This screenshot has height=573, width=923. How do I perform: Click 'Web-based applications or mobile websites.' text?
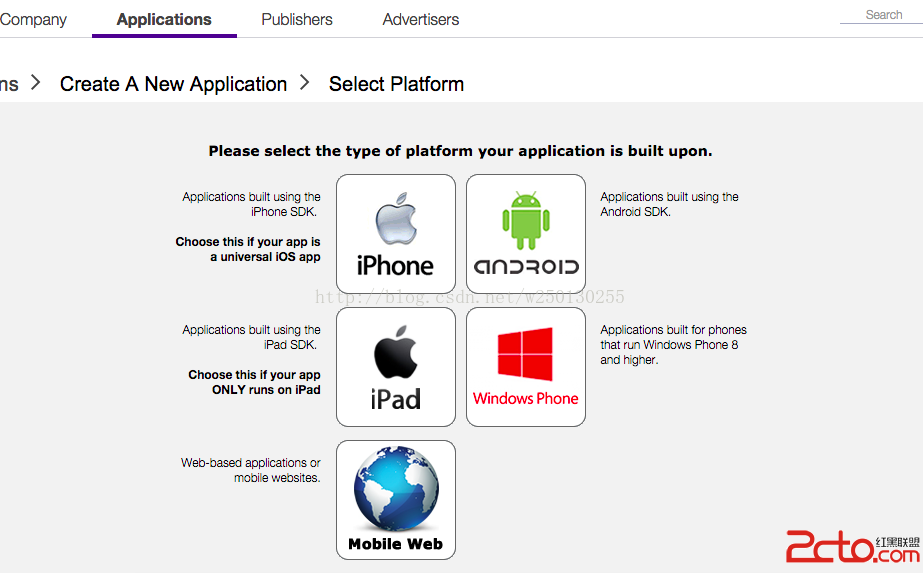pyautogui.click(x=251, y=471)
